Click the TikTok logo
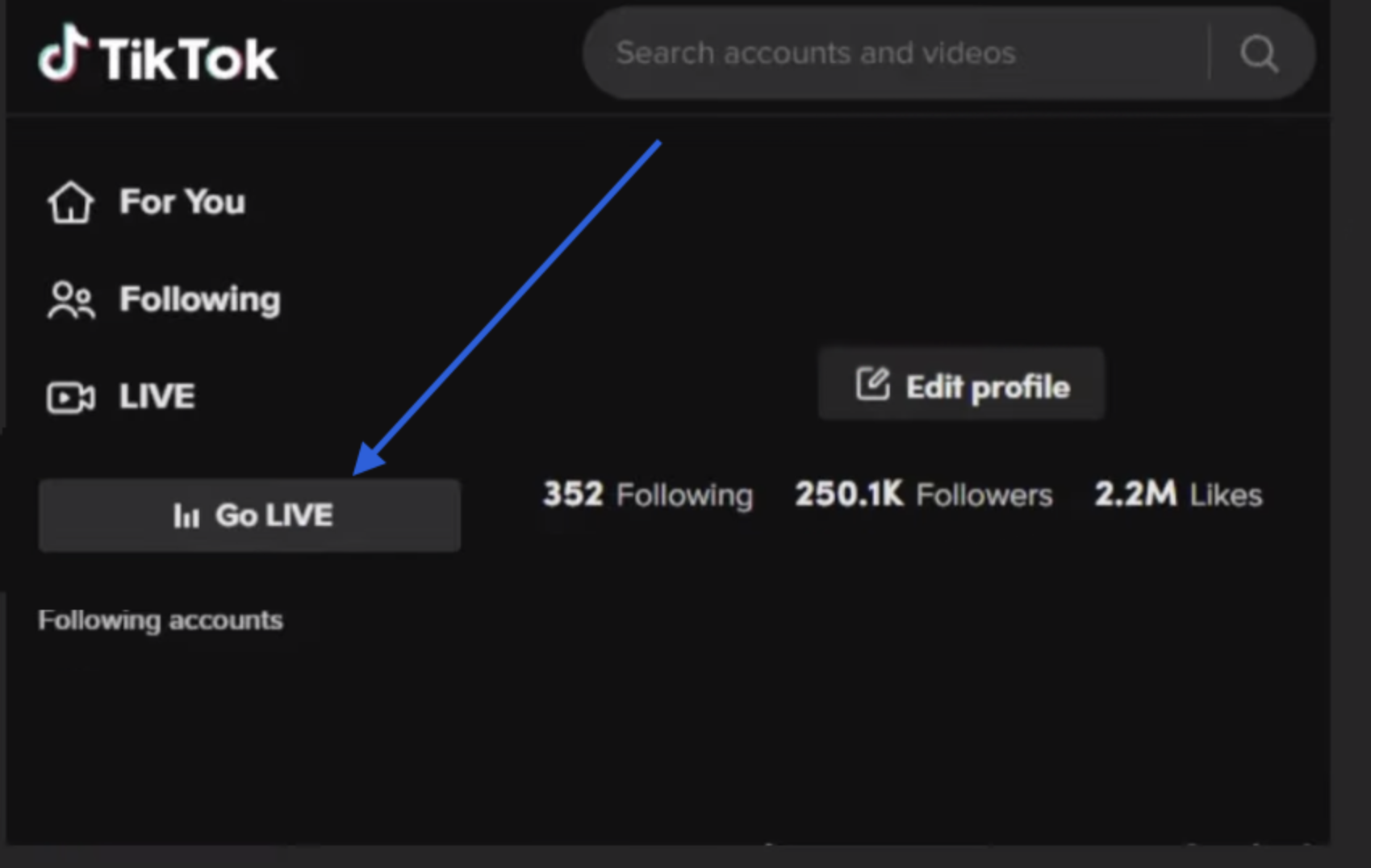This screenshot has width=1375, height=868. 158,54
